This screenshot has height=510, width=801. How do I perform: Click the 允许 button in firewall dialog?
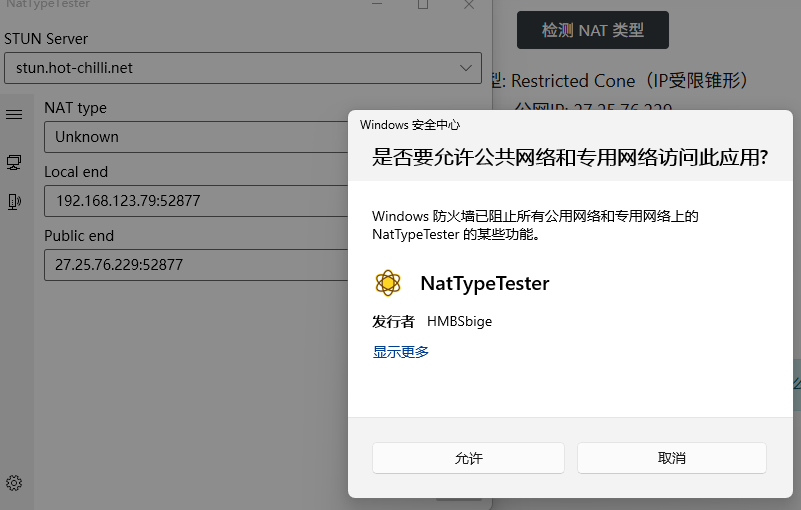[x=468, y=458]
